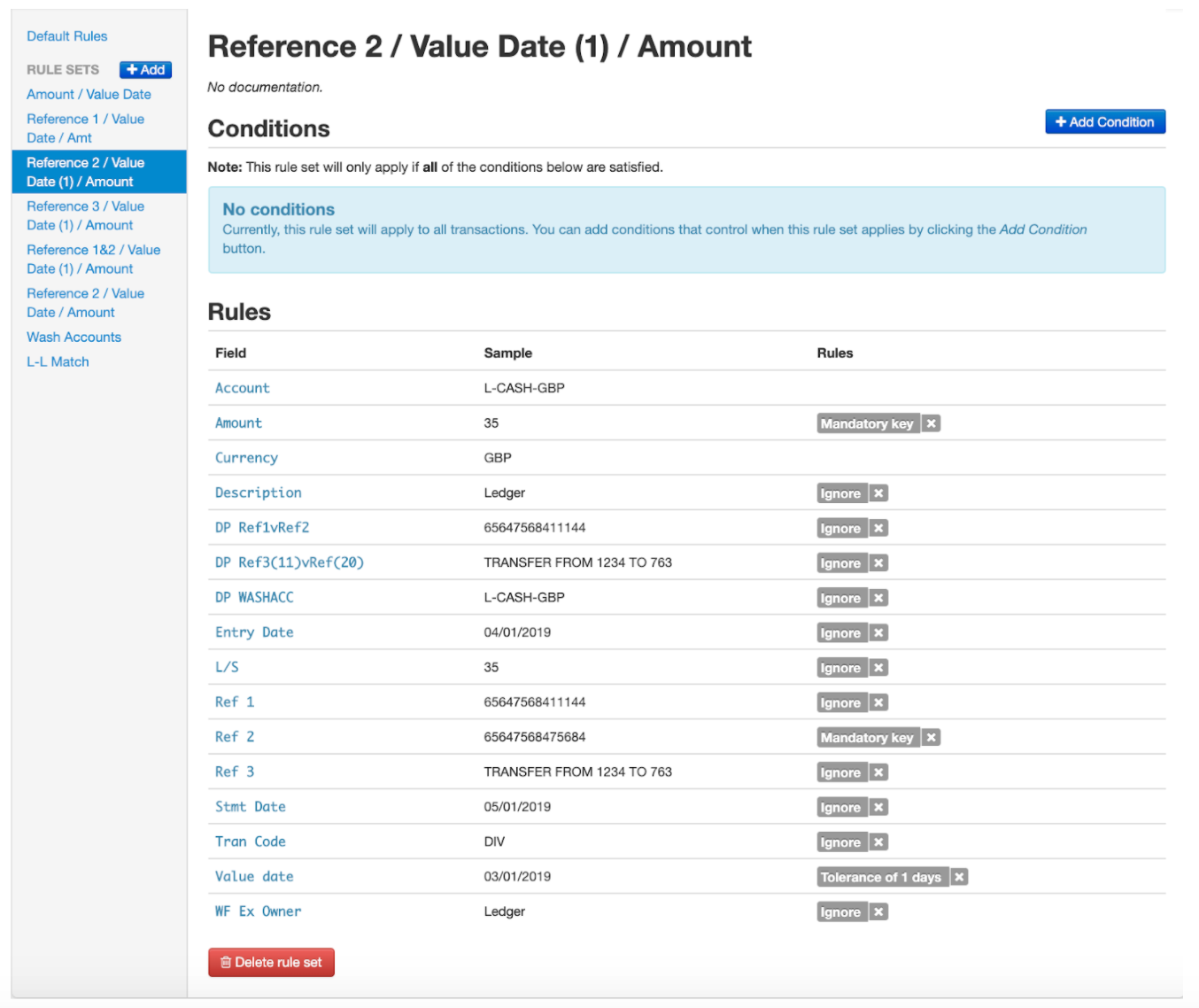This screenshot has height=1008, width=1199.
Task: Open L-L Match rule set
Action: click(58, 361)
